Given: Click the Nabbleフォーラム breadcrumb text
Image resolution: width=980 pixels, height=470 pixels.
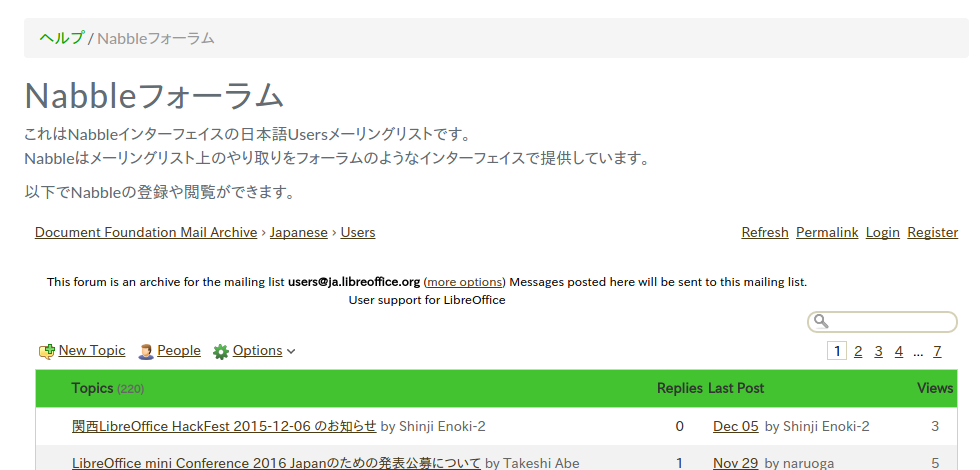Looking at the screenshot, I should 156,38.
